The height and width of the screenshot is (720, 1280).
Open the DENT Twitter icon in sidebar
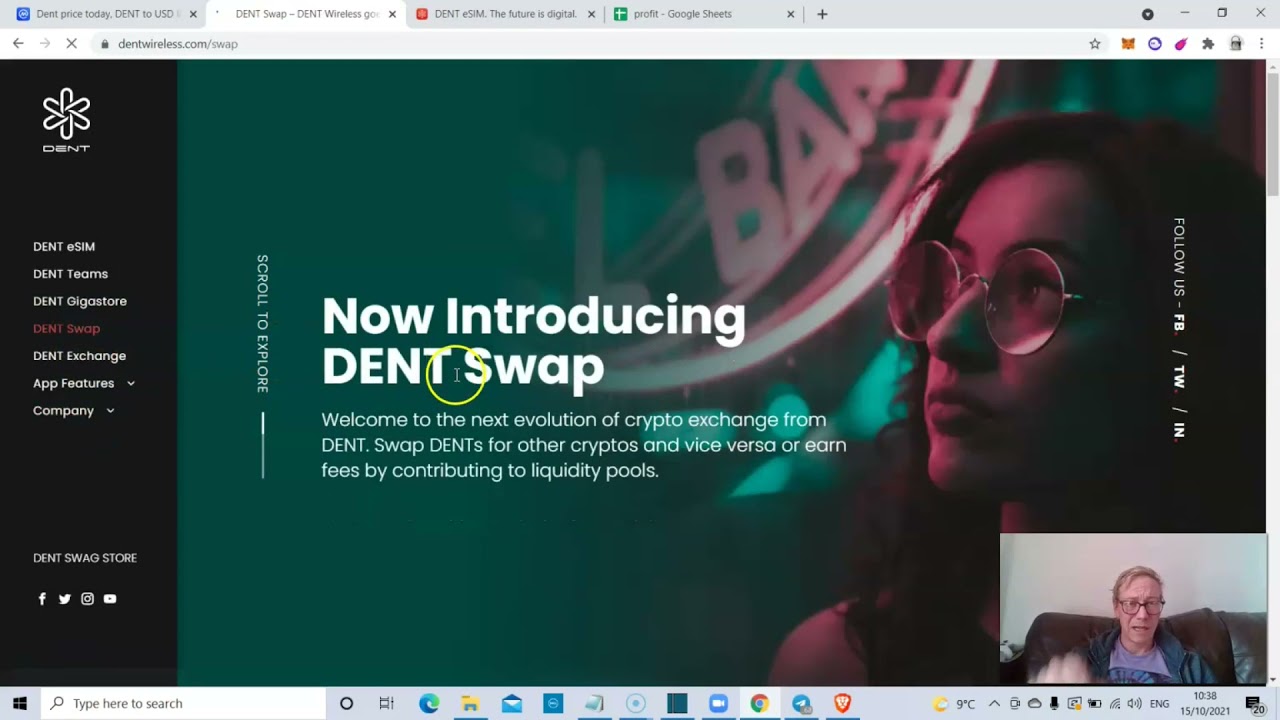point(65,599)
